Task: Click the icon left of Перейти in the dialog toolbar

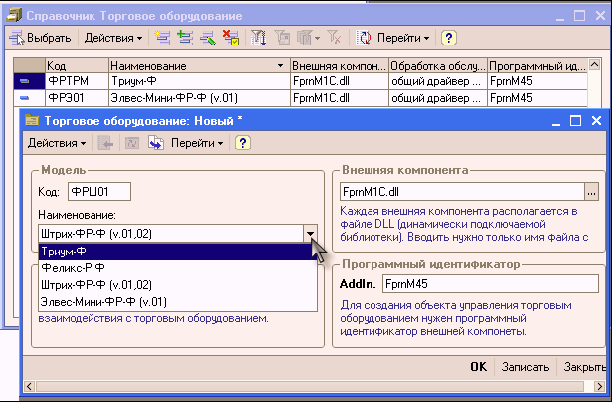Action: 156,143
